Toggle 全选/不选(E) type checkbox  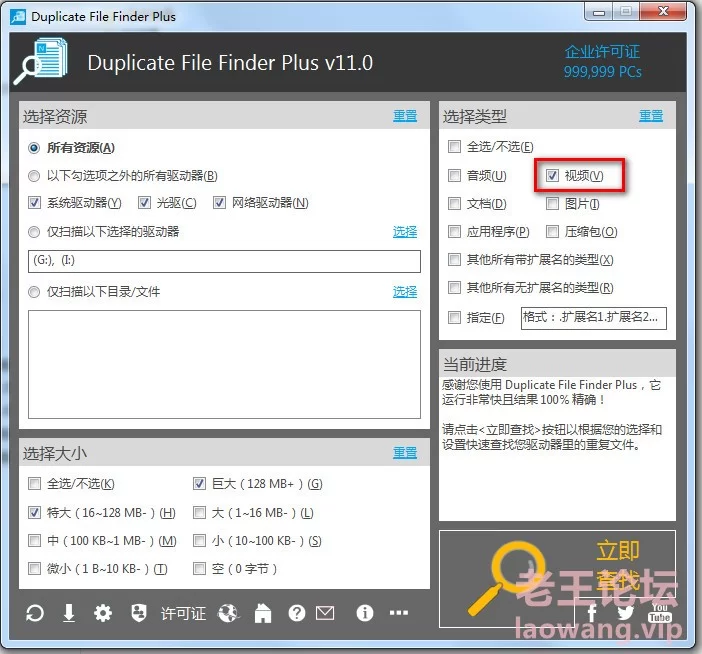tap(454, 146)
